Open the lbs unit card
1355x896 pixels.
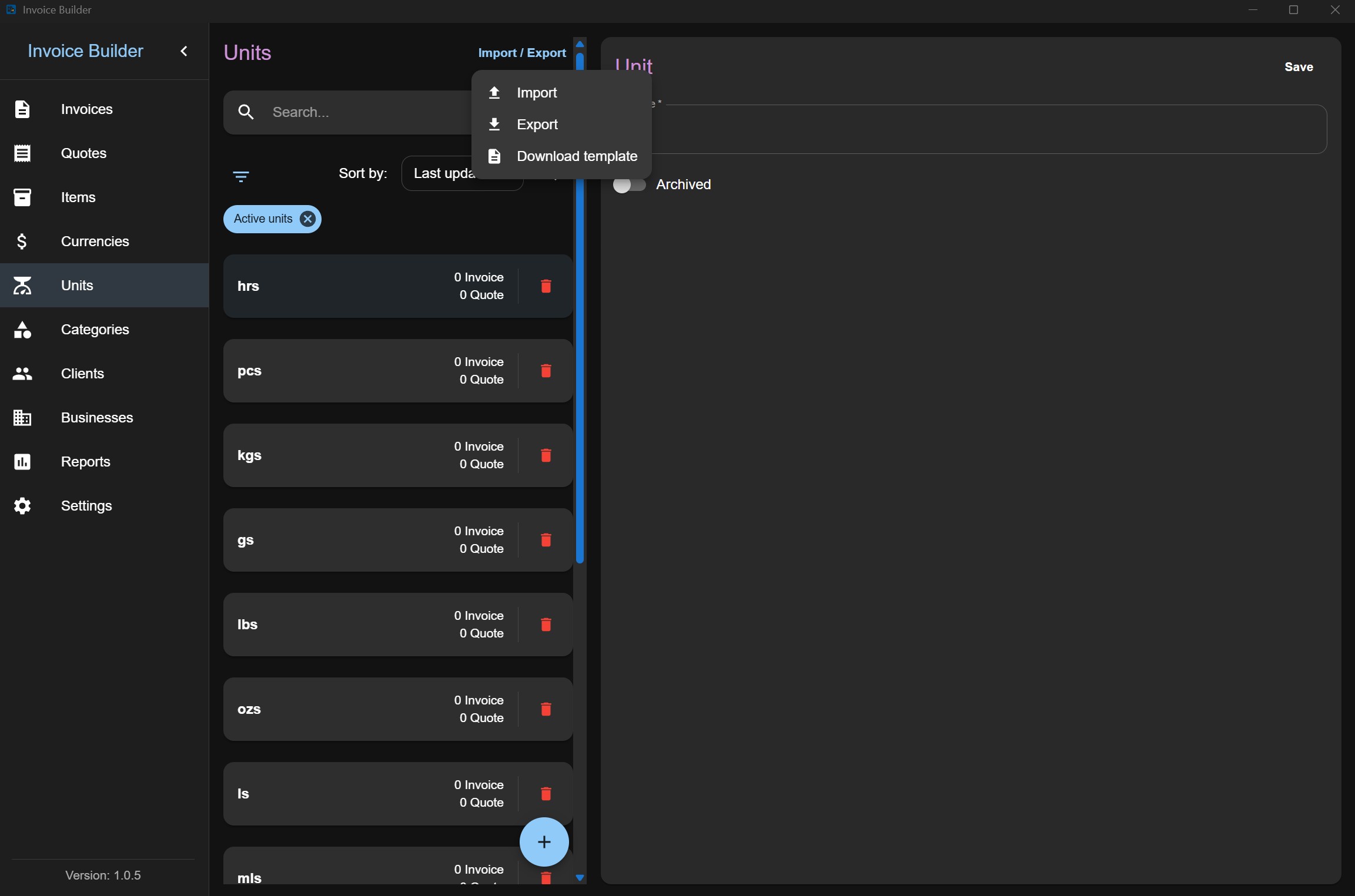tap(398, 625)
